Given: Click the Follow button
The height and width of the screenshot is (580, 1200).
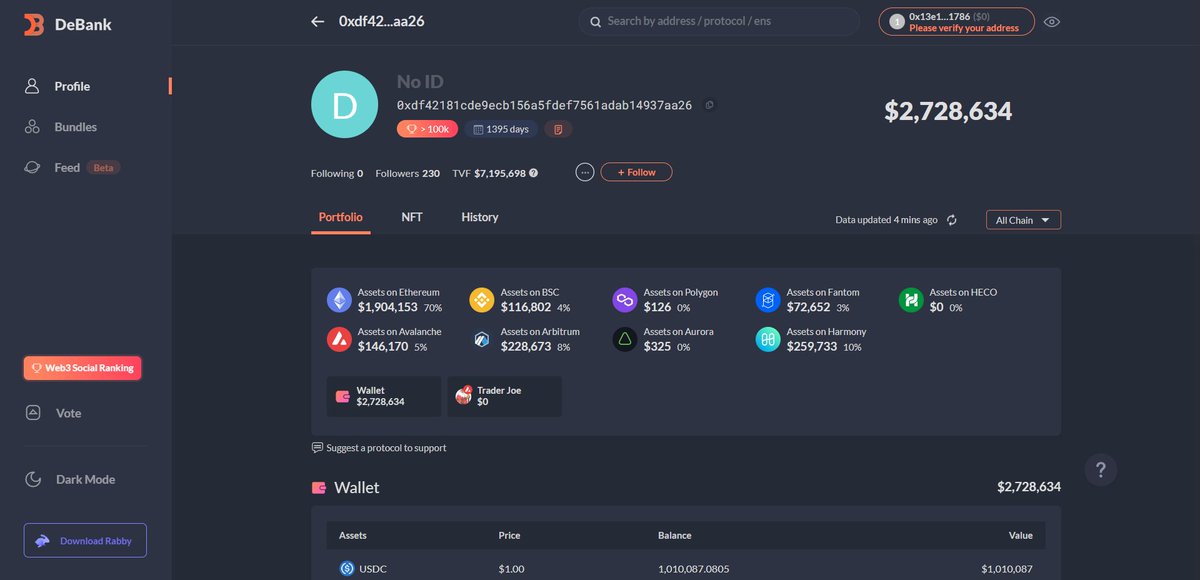Looking at the screenshot, I should tap(636, 172).
